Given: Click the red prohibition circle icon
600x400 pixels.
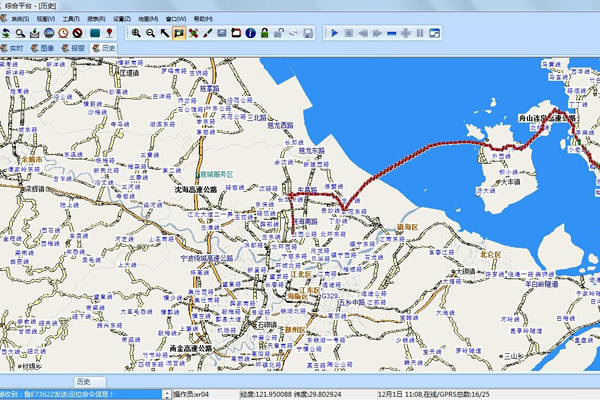Looking at the screenshot, I should pyautogui.click(x=76, y=33).
